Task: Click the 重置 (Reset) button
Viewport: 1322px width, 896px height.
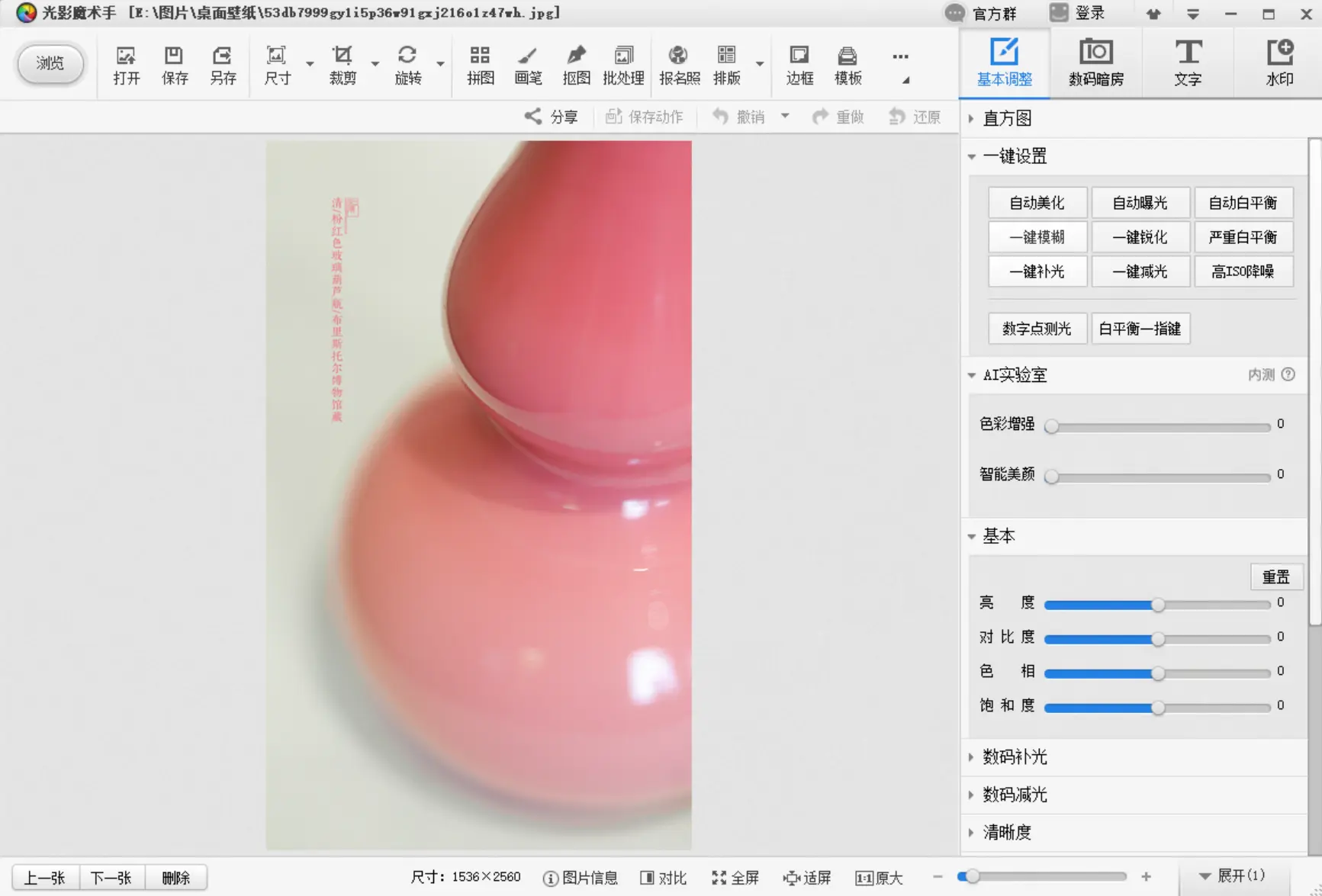Action: [1276, 576]
